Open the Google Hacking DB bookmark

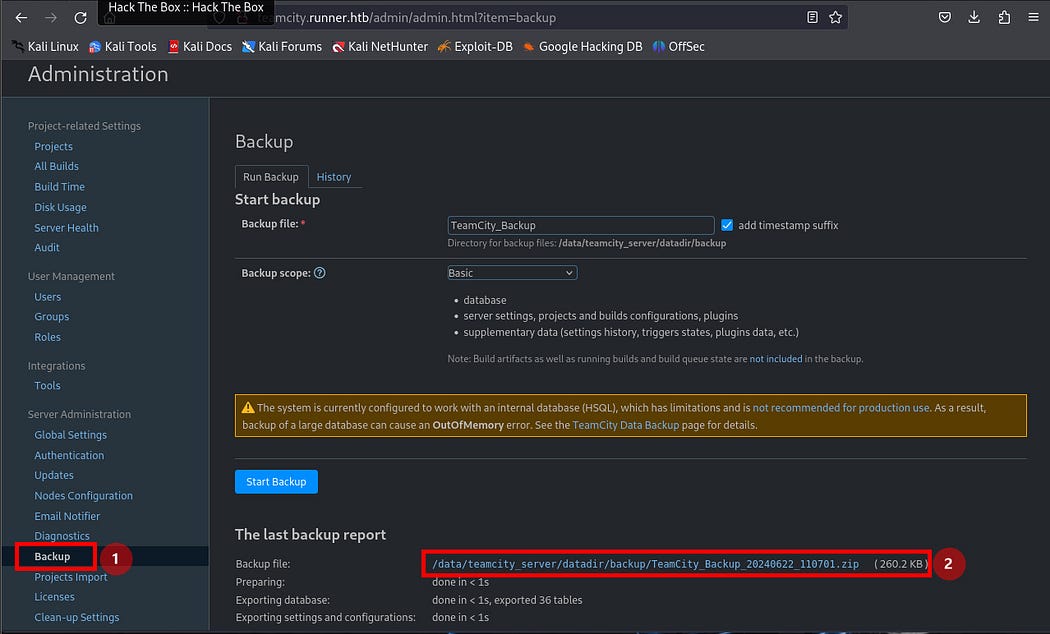[583, 46]
